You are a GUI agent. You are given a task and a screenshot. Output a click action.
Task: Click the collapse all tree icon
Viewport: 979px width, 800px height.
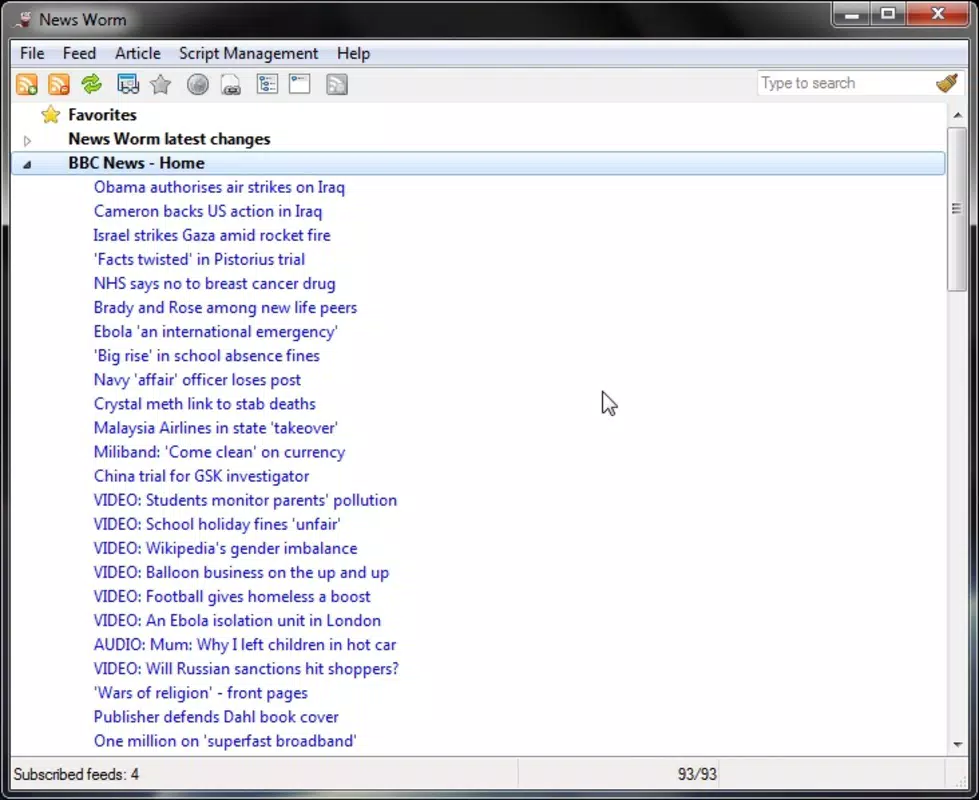point(300,84)
